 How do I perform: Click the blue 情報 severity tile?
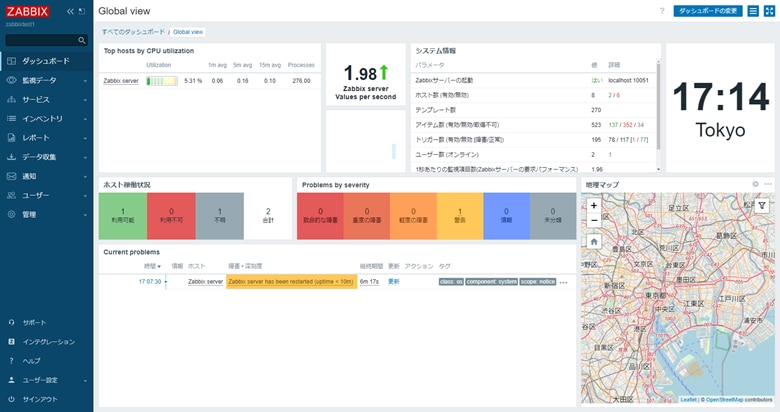click(506, 216)
